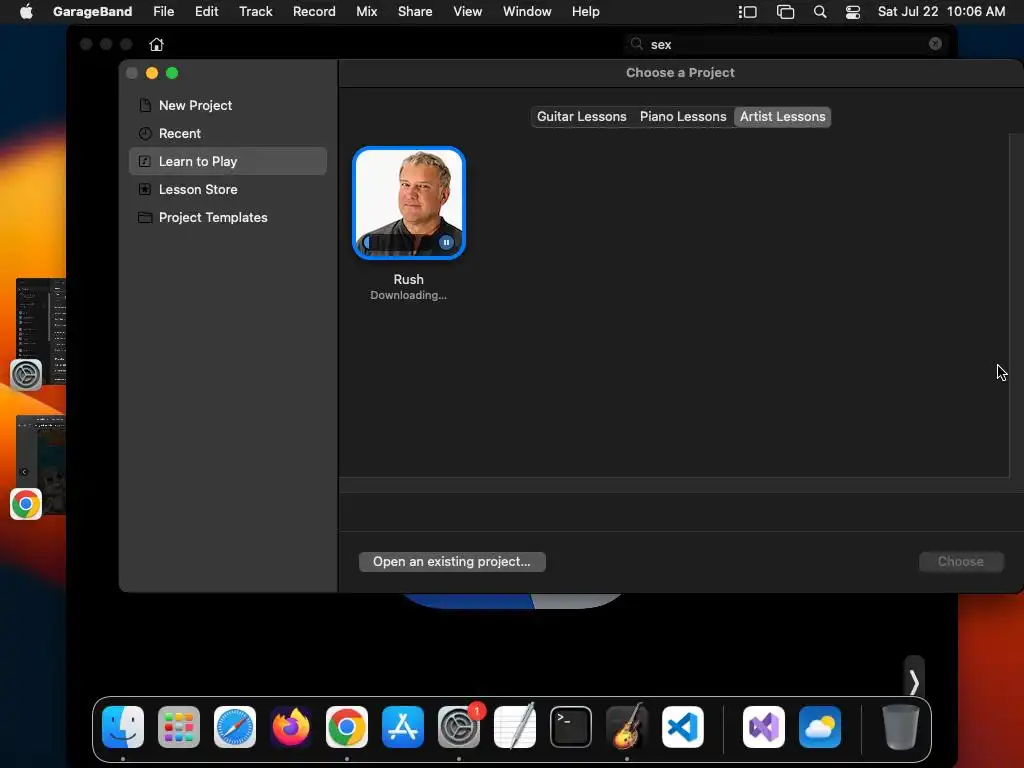Open Finder from the Dock
The width and height of the screenshot is (1024, 768).
tap(123, 727)
